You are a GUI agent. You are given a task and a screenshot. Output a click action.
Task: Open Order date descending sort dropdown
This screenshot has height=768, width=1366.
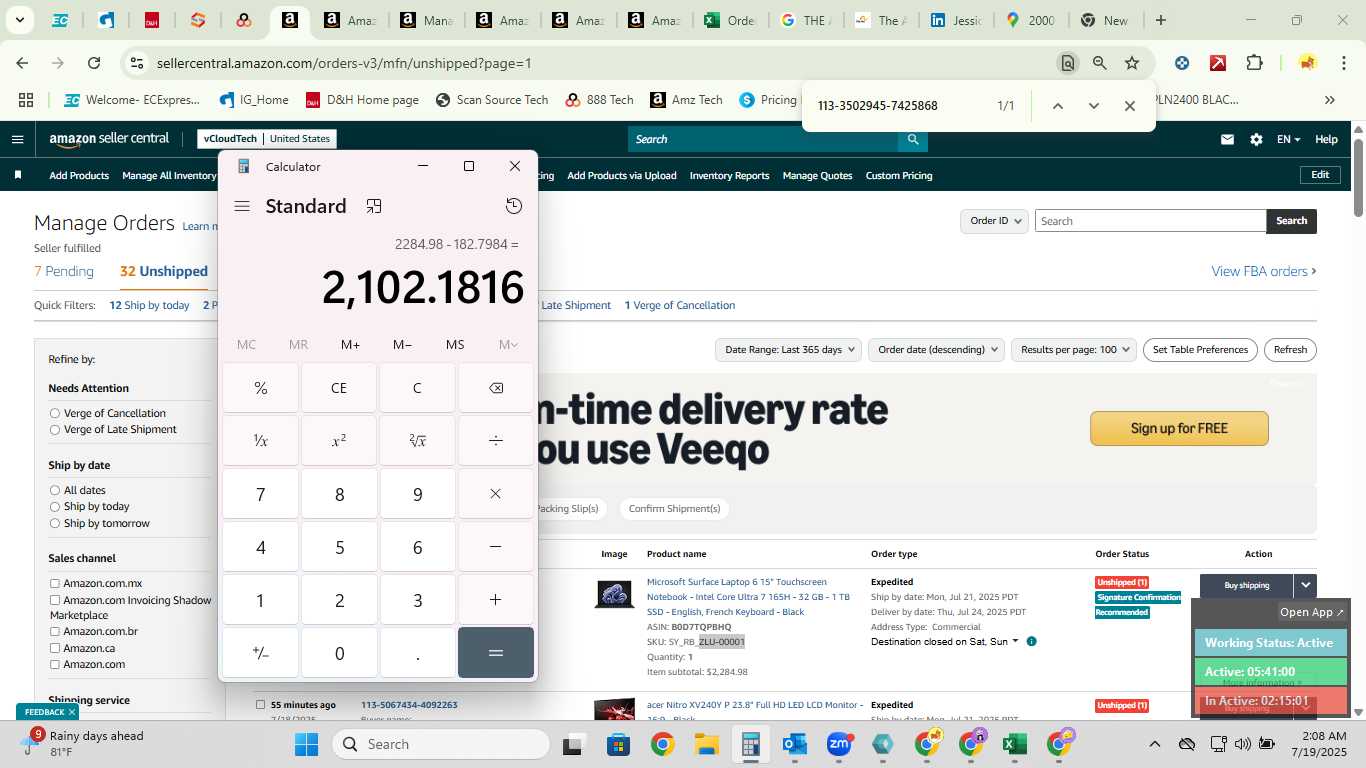point(937,350)
